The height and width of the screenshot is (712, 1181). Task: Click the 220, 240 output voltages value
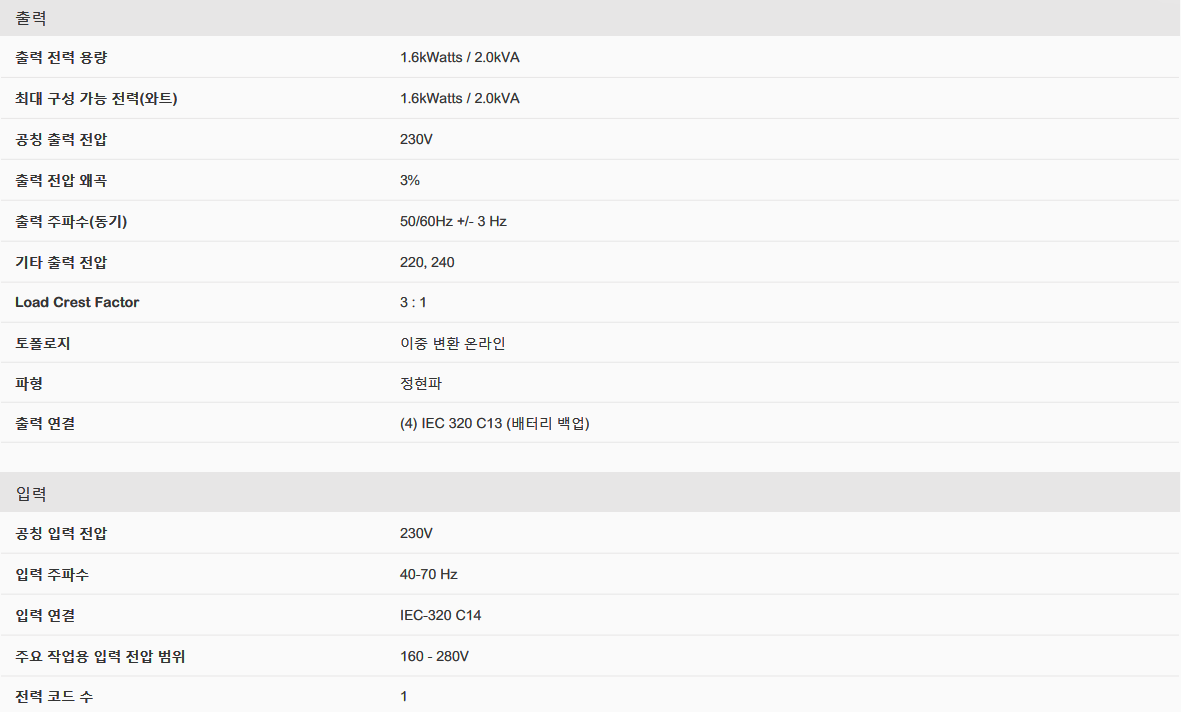click(427, 262)
